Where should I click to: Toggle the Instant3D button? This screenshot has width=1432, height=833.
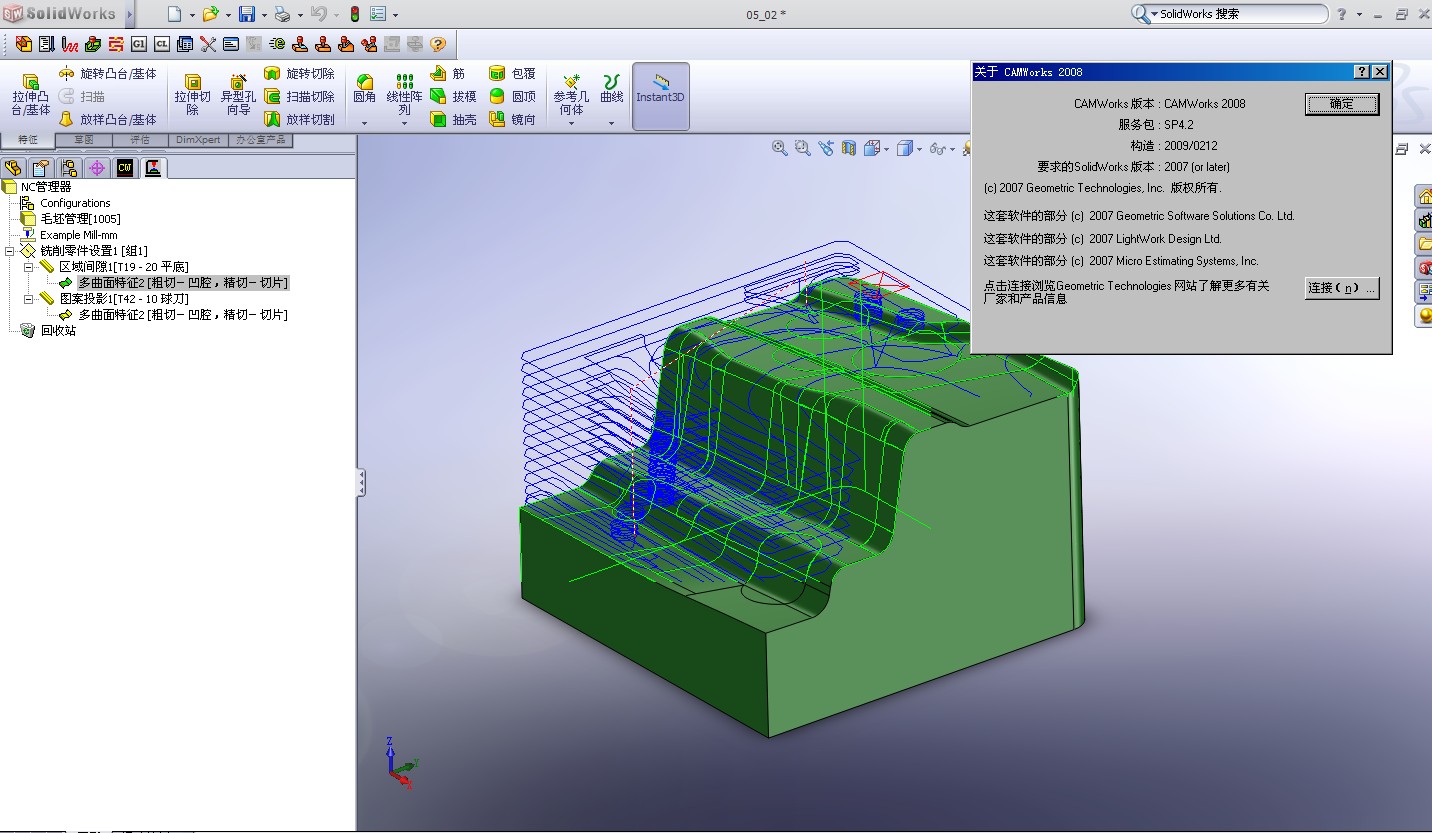pyautogui.click(x=661, y=96)
